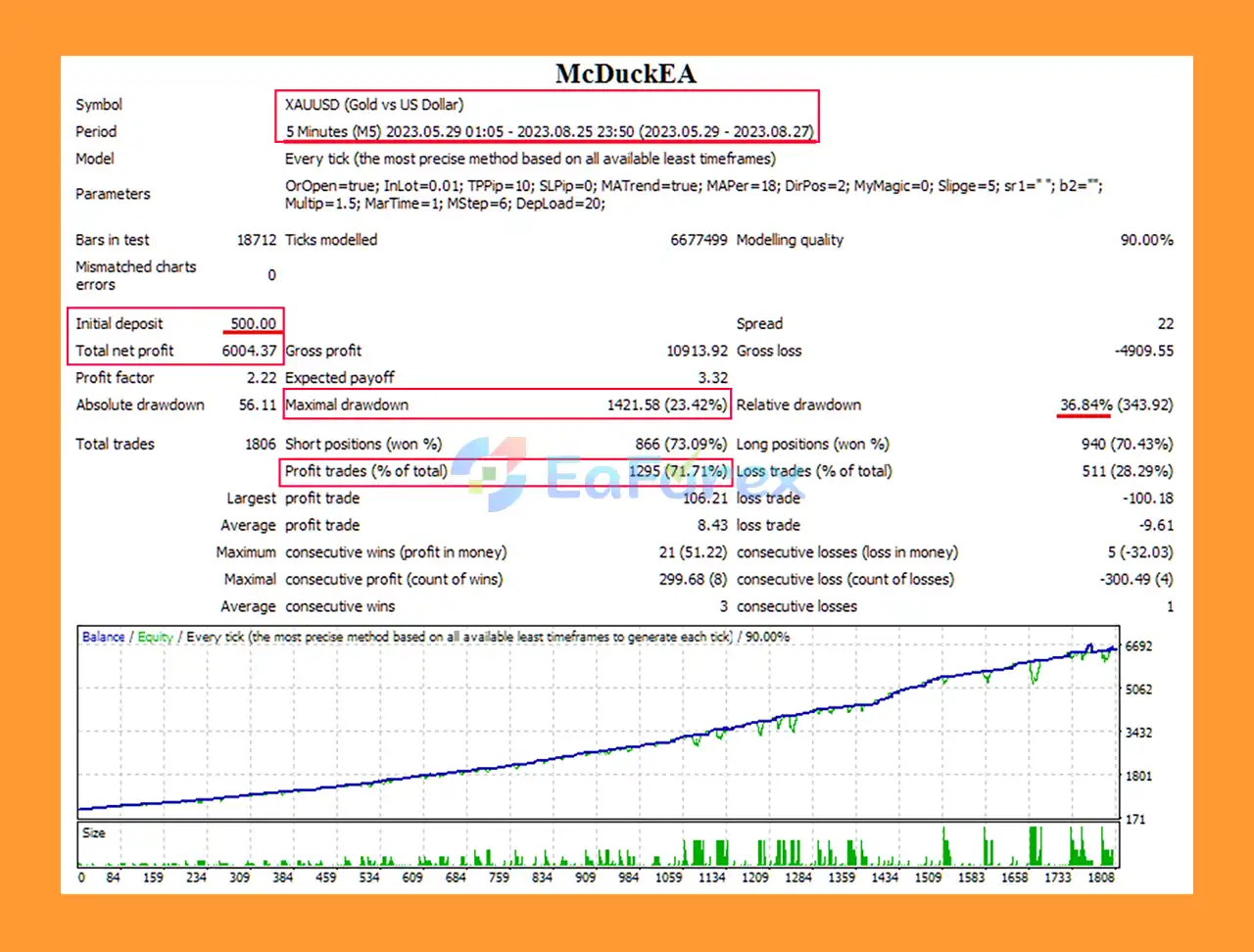Click the Gross profit value 10913.92
The height and width of the screenshot is (952, 1254).
(697, 351)
